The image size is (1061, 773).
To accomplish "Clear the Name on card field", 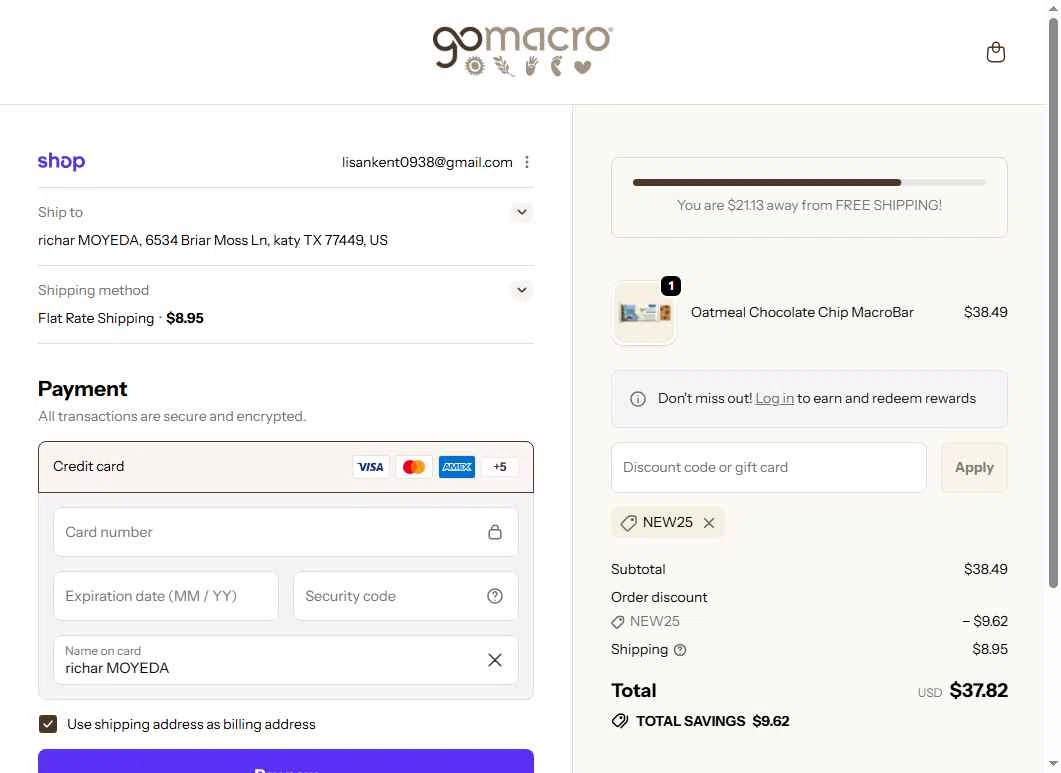I will (495, 660).
